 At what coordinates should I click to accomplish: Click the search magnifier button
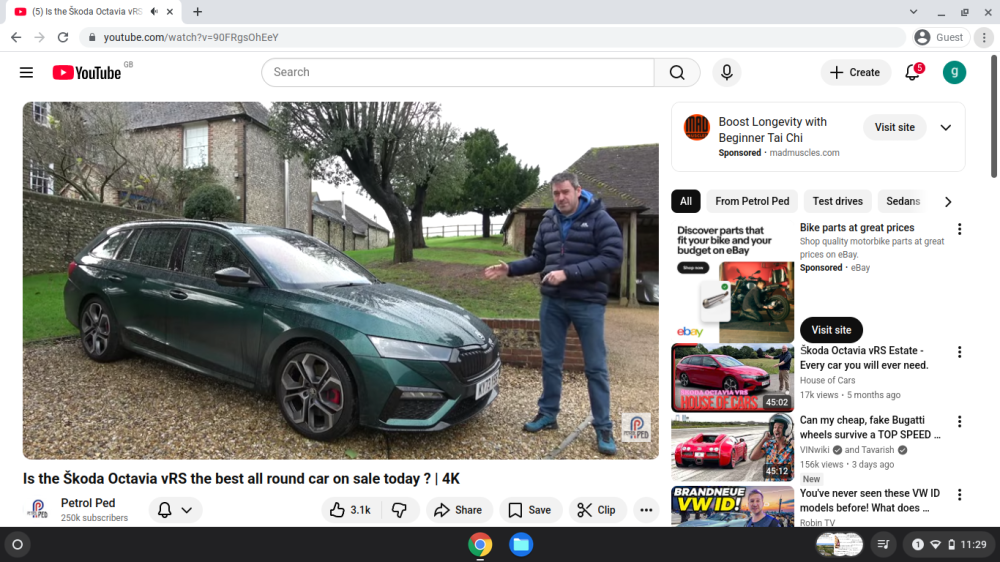tap(677, 73)
